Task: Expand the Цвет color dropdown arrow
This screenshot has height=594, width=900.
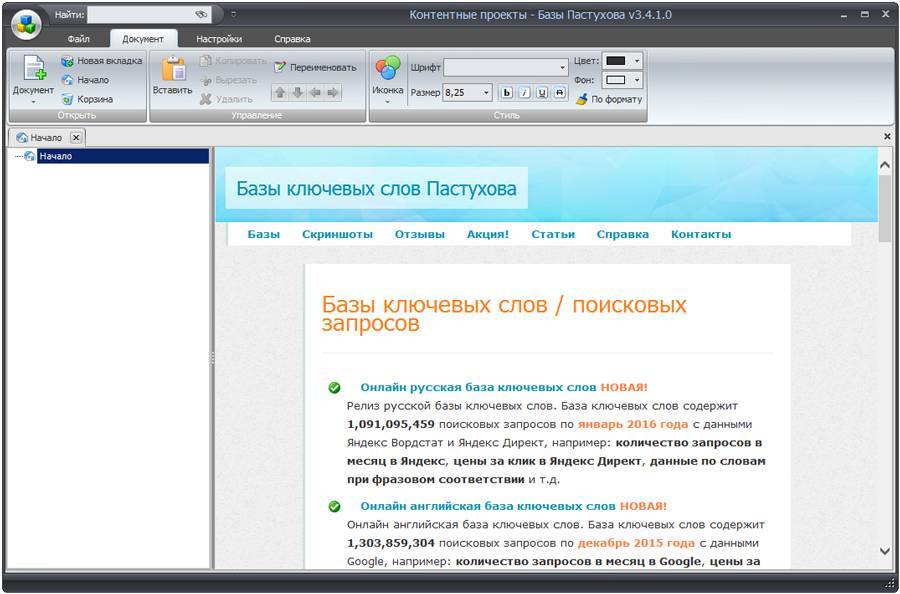Action: 637,61
